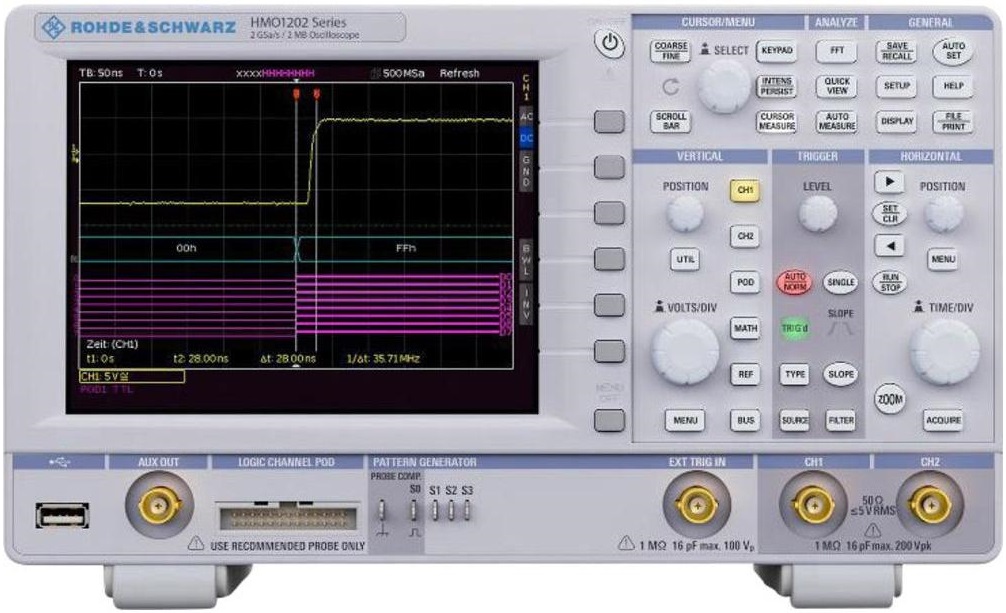Click the 'CH1: 5 V' channel label
The width and height of the screenshot is (1006, 613).
(132, 377)
